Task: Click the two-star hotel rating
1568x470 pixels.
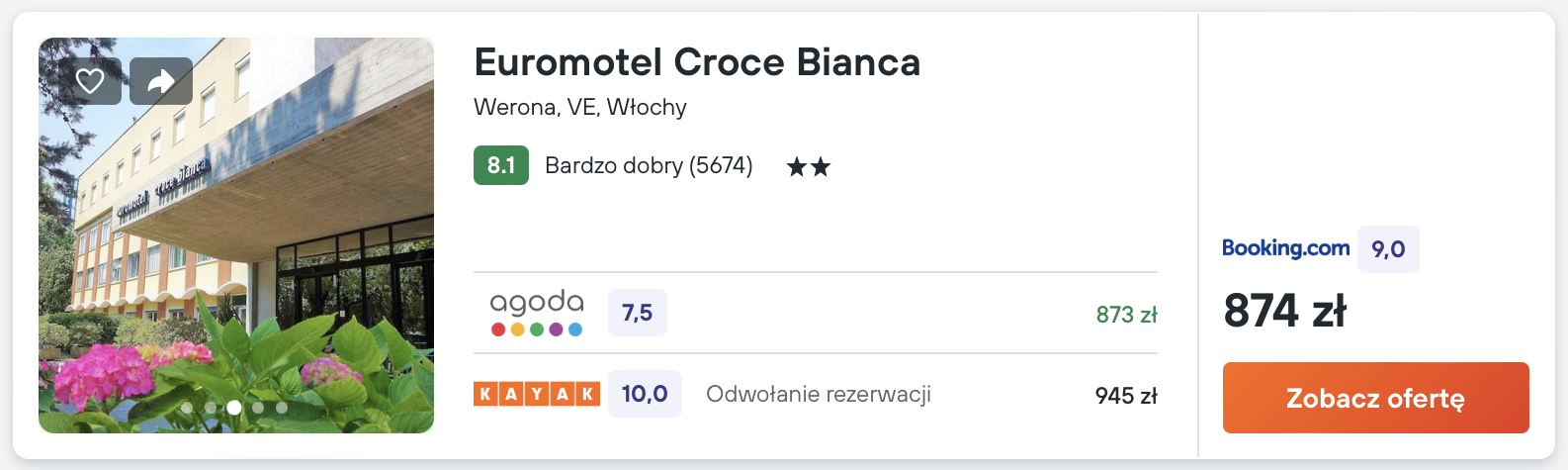Action: click(809, 167)
